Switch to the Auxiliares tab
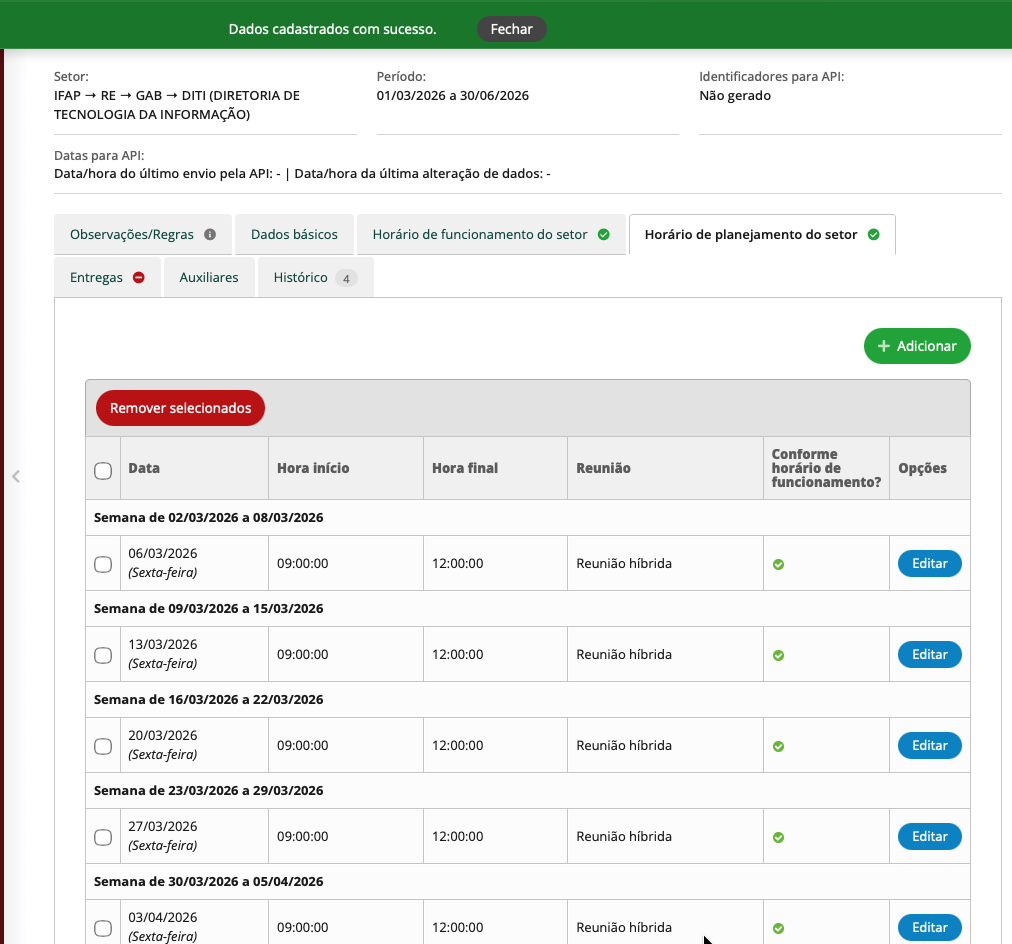This screenshot has height=944, width=1012. click(x=209, y=278)
